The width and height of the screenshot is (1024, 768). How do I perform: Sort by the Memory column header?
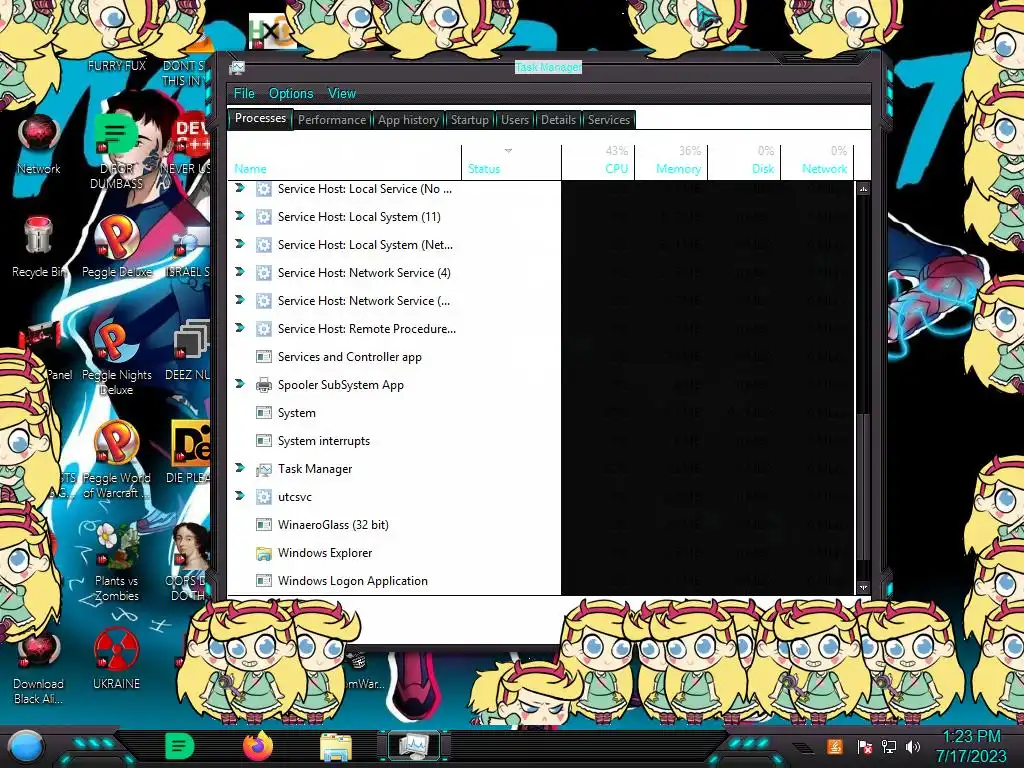click(x=671, y=163)
